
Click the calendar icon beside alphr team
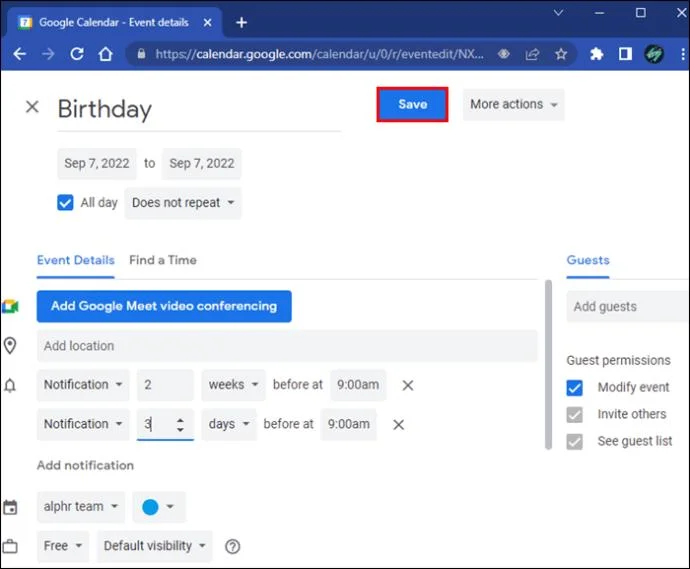pos(10,507)
